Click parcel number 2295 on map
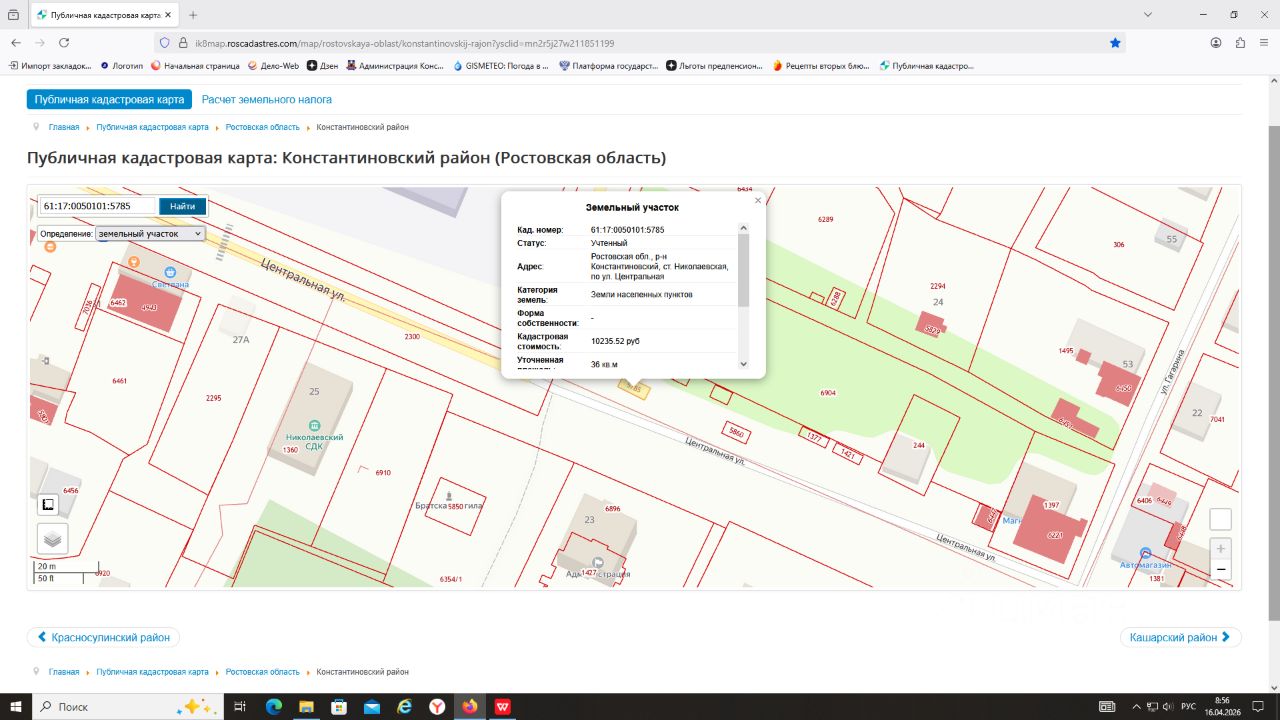Image resolution: width=1280 pixels, height=720 pixels. pos(213,398)
